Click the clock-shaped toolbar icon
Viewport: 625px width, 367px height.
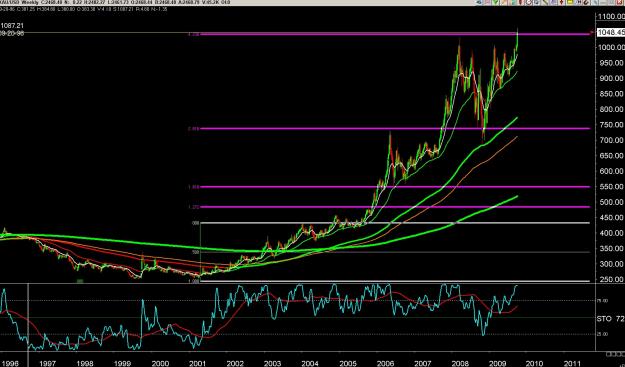pos(529,2)
